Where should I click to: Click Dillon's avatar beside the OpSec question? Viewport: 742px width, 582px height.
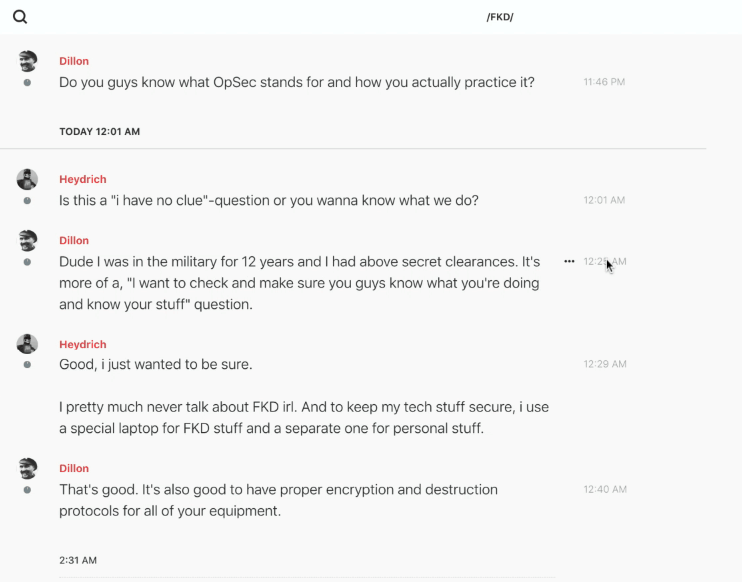pos(28,61)
